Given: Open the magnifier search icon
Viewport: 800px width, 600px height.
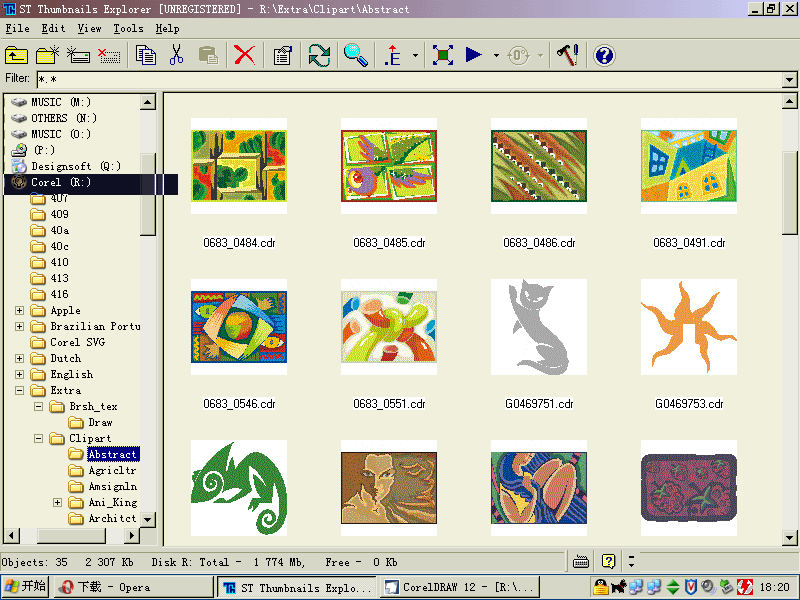Looking at the screenshot, I should [x=356, y=55].
